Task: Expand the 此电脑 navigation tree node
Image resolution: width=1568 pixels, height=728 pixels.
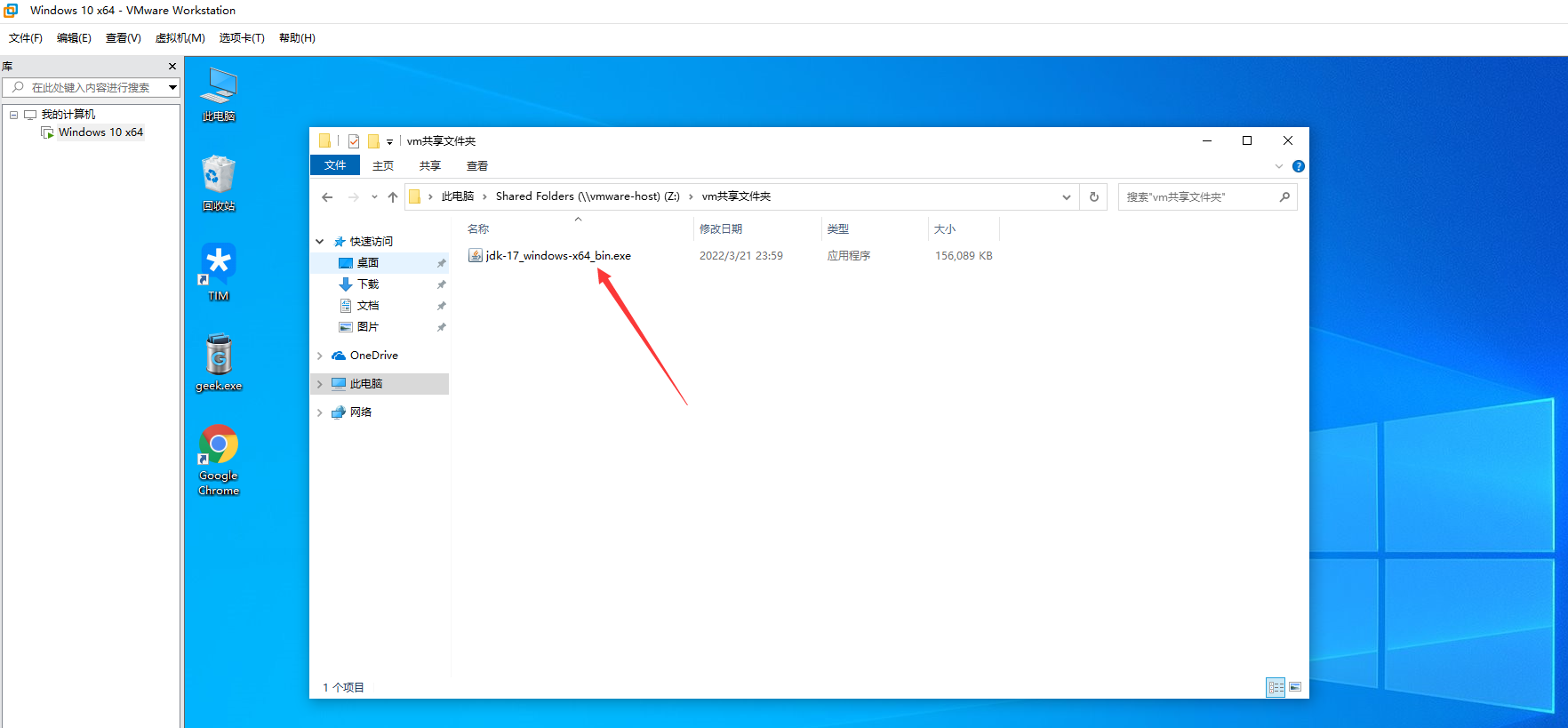Action: pos(320,384)
